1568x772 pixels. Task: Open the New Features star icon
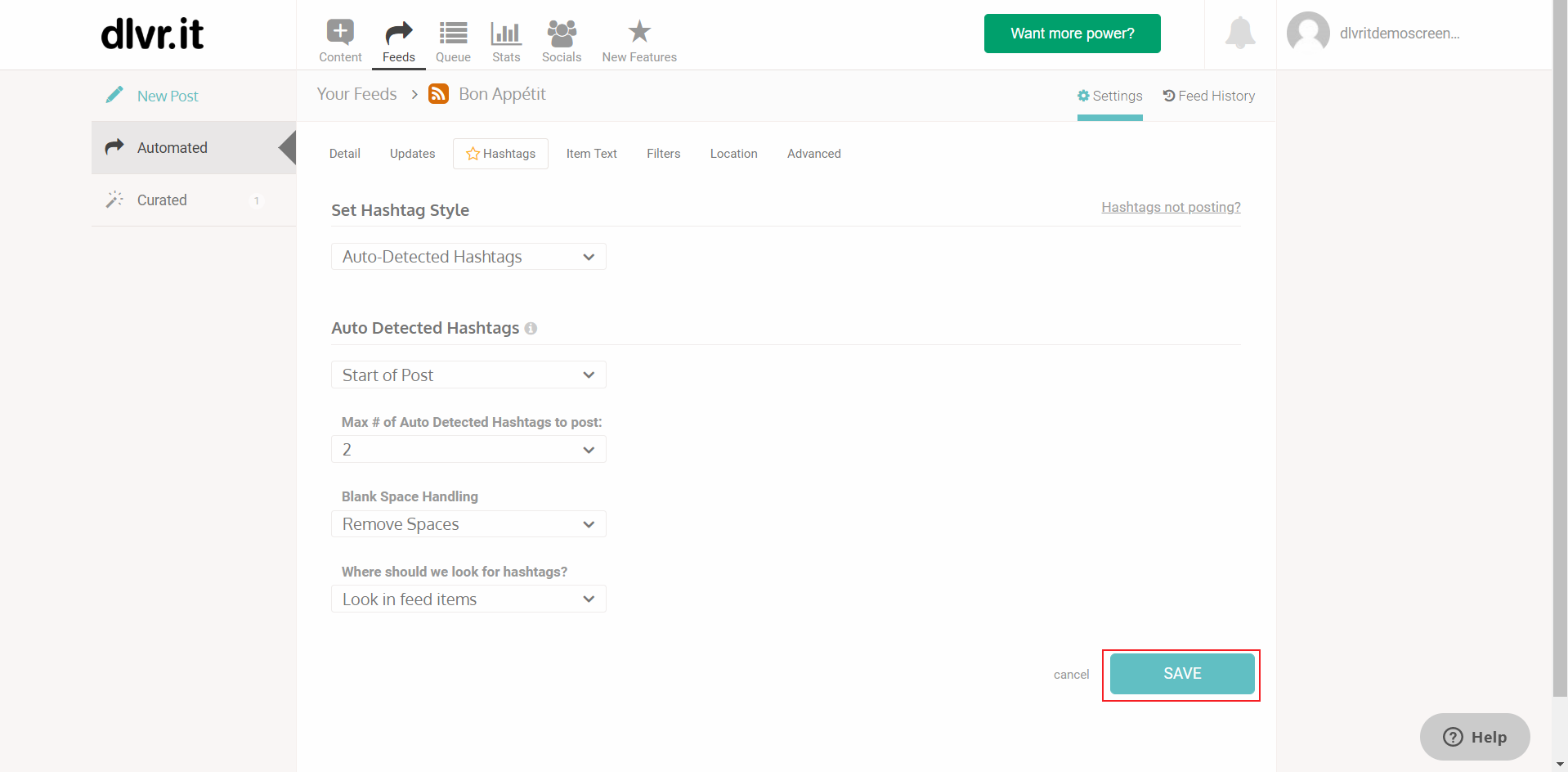pyautogui.click(x=639, y=32)
